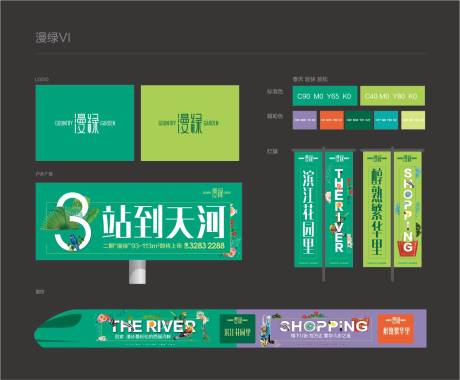Screen dimensions: 460x380
Task: Click the small 漫绿 logo on the billboard
Action: [x=218, y=192]
